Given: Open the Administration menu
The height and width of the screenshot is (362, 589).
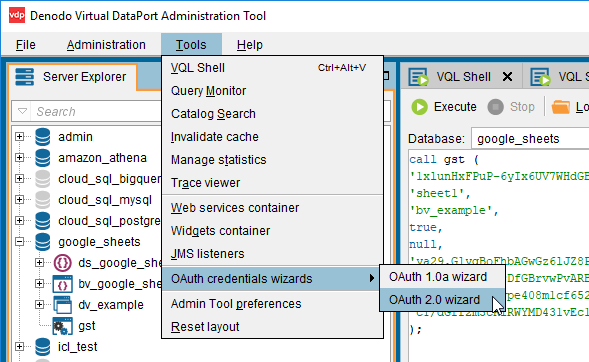Looking at the screenshot, I should tap(106, 45).
